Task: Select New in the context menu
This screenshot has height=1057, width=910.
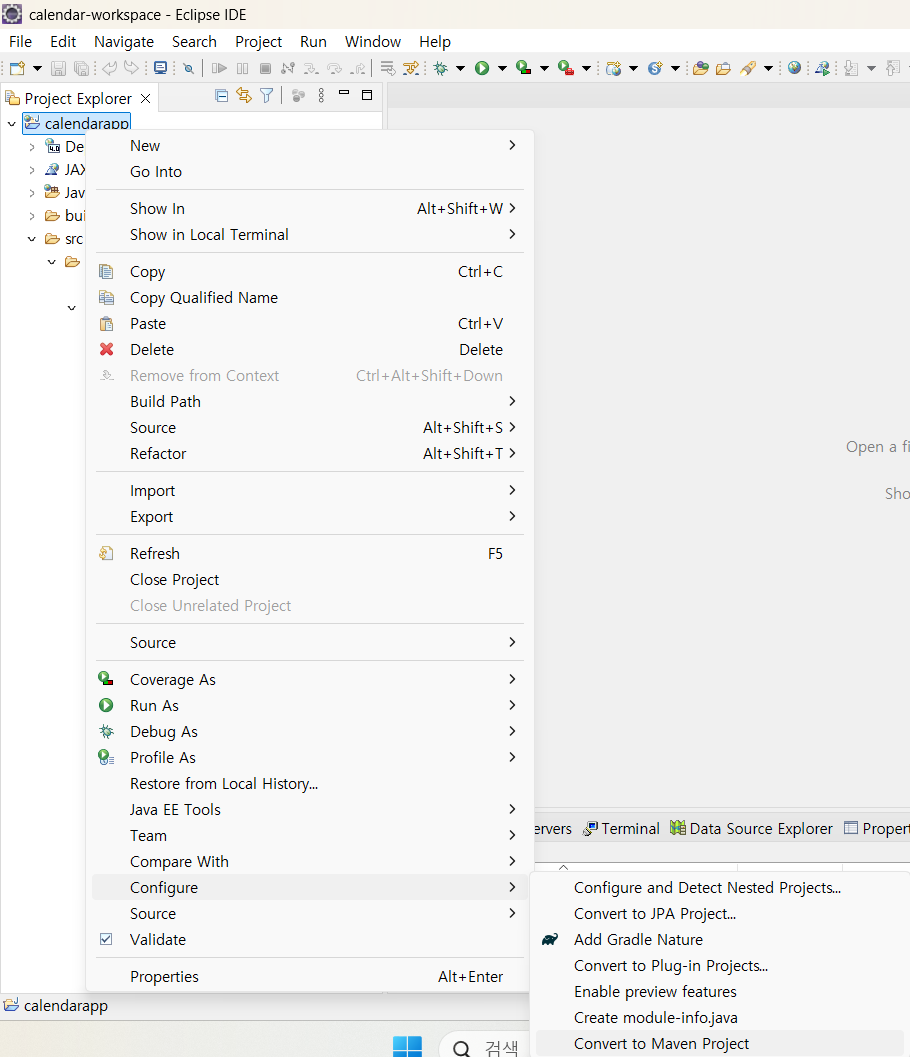Action: [x=309, y=146]
